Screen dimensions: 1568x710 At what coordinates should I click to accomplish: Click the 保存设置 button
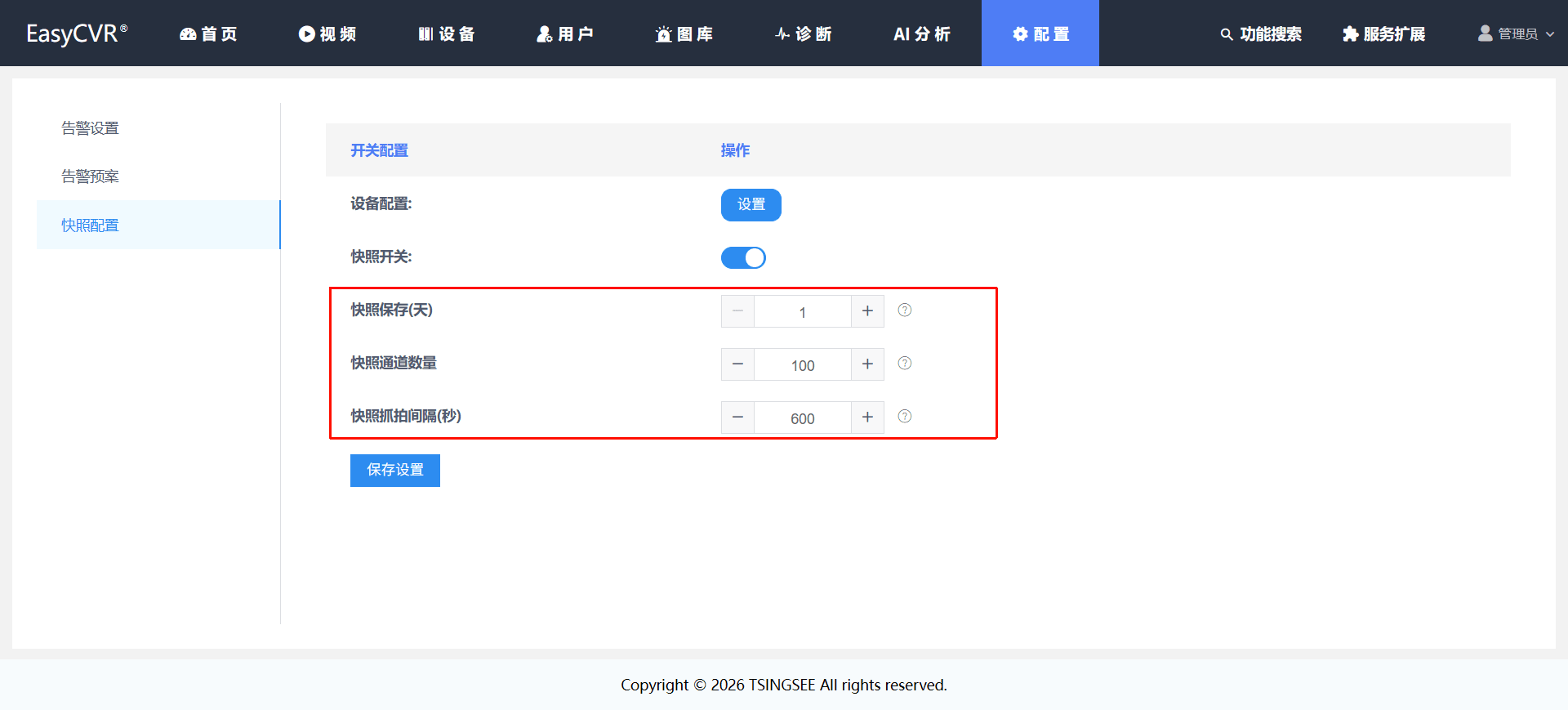pos(395,471)
